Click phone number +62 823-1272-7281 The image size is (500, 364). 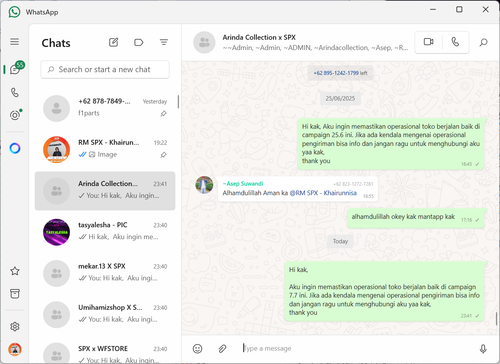coord(353,184)
